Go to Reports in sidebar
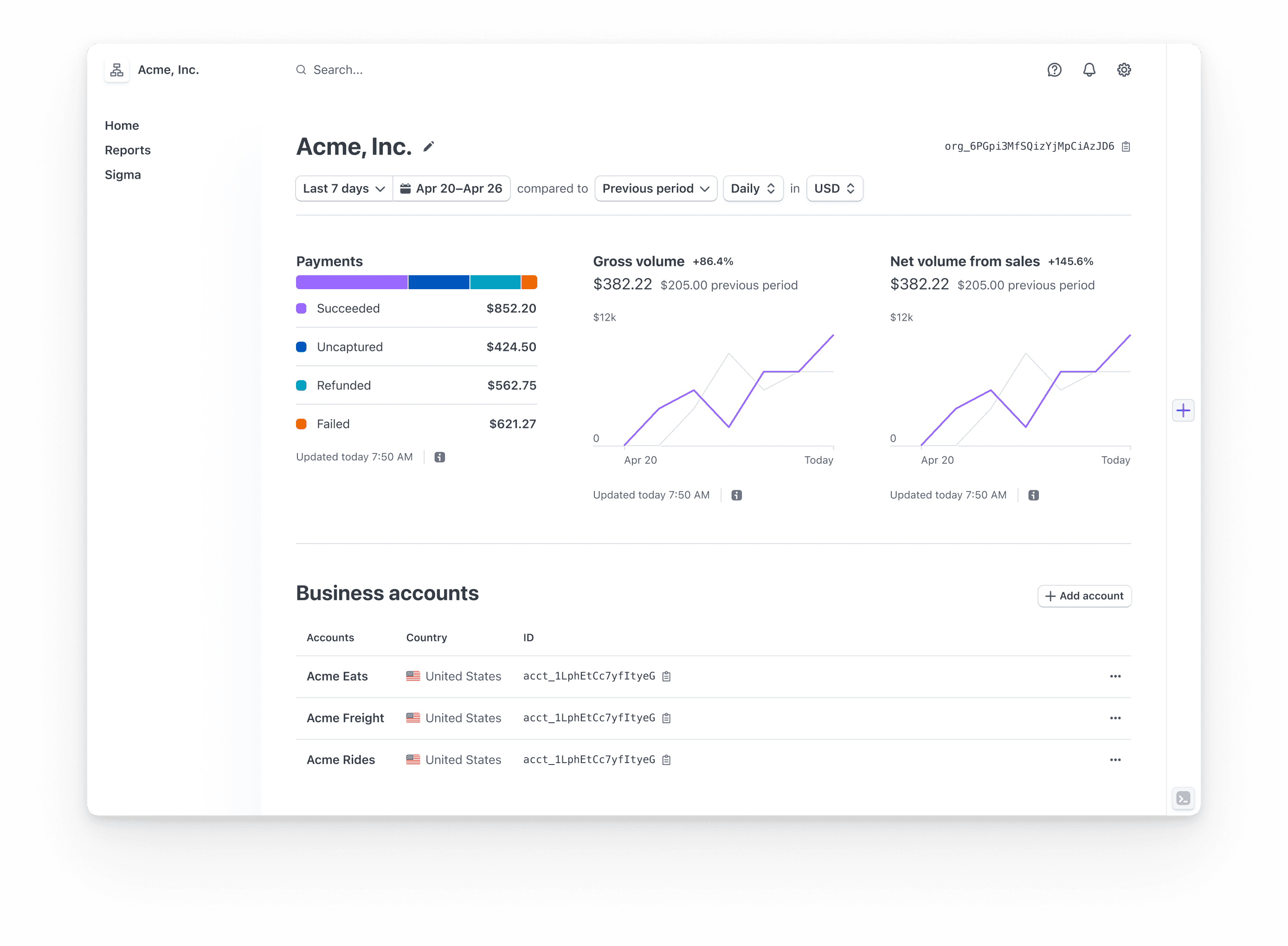The image size is (1288, 946). [x=128, y=150]
